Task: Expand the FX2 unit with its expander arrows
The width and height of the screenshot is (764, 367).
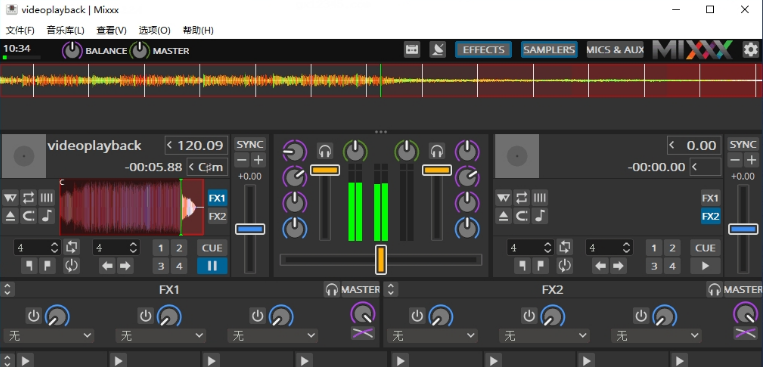Action: (x=390, y=290)
